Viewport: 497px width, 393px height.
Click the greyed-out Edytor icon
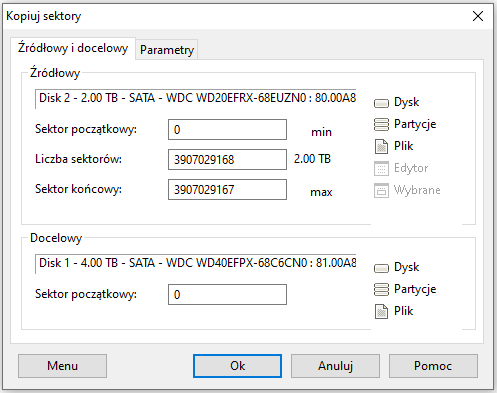[381, 168]
